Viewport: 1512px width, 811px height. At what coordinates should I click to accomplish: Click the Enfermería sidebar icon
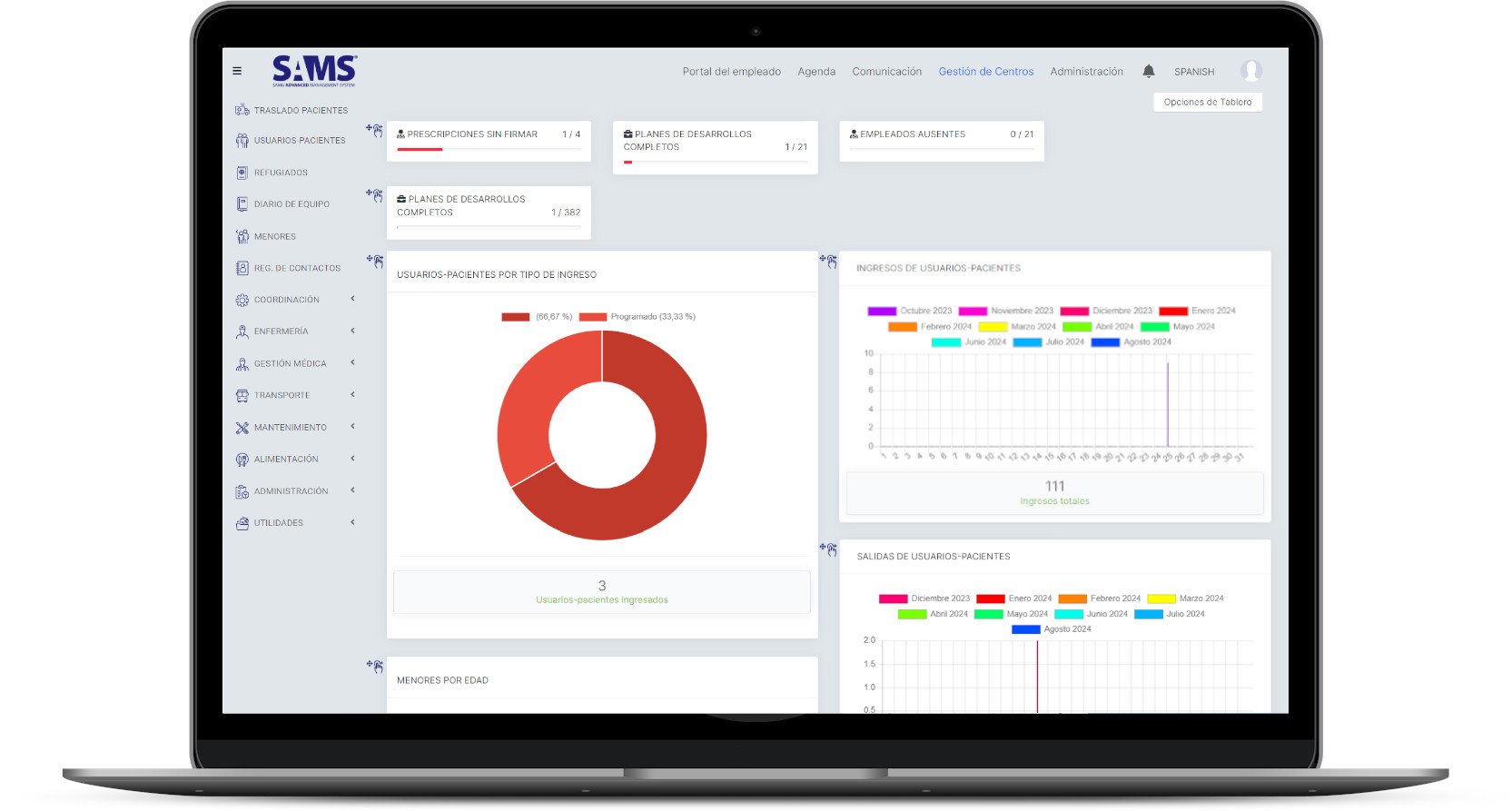(x=242, y=331)
